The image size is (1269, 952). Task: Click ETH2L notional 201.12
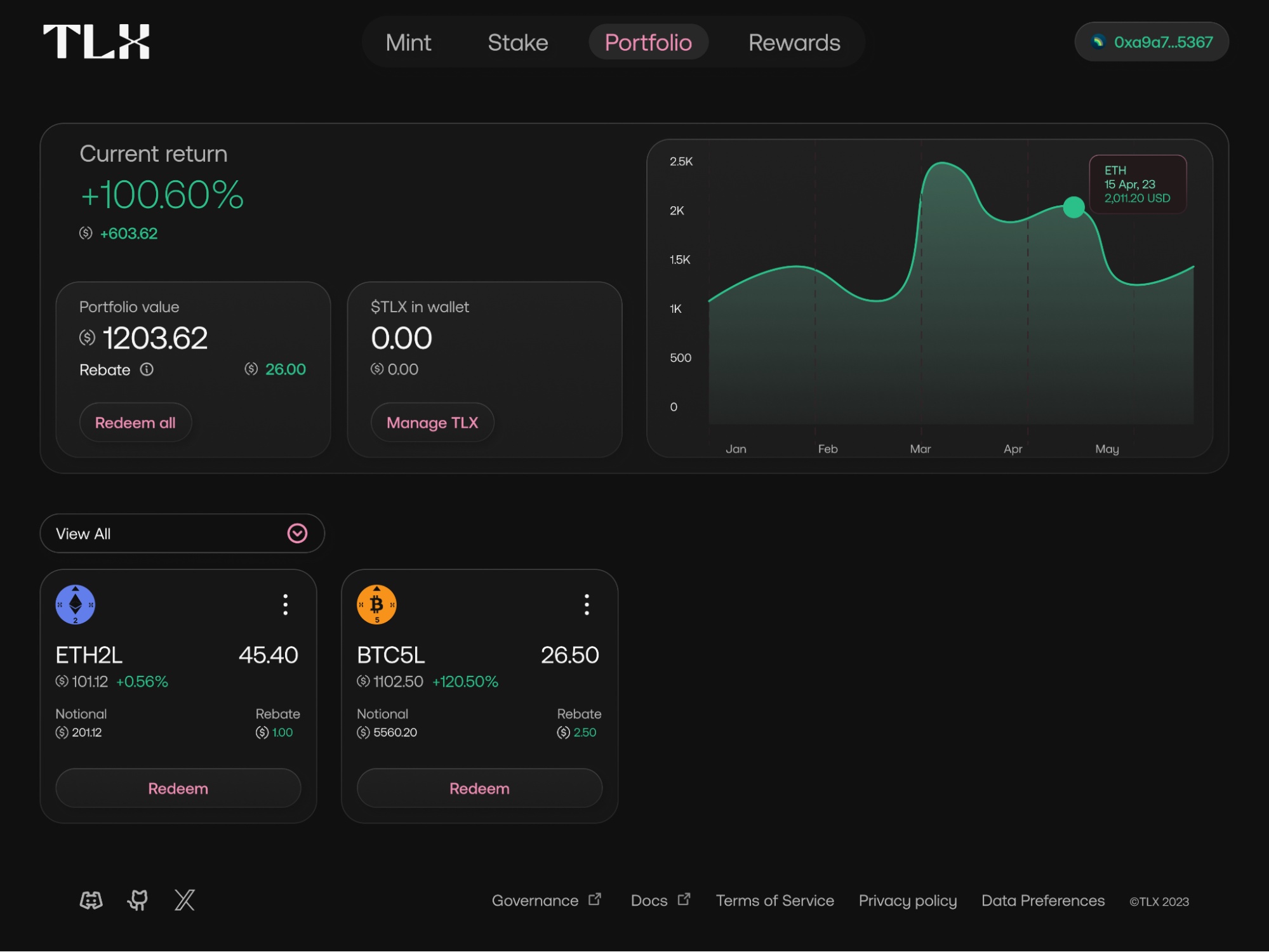[87, 732]
